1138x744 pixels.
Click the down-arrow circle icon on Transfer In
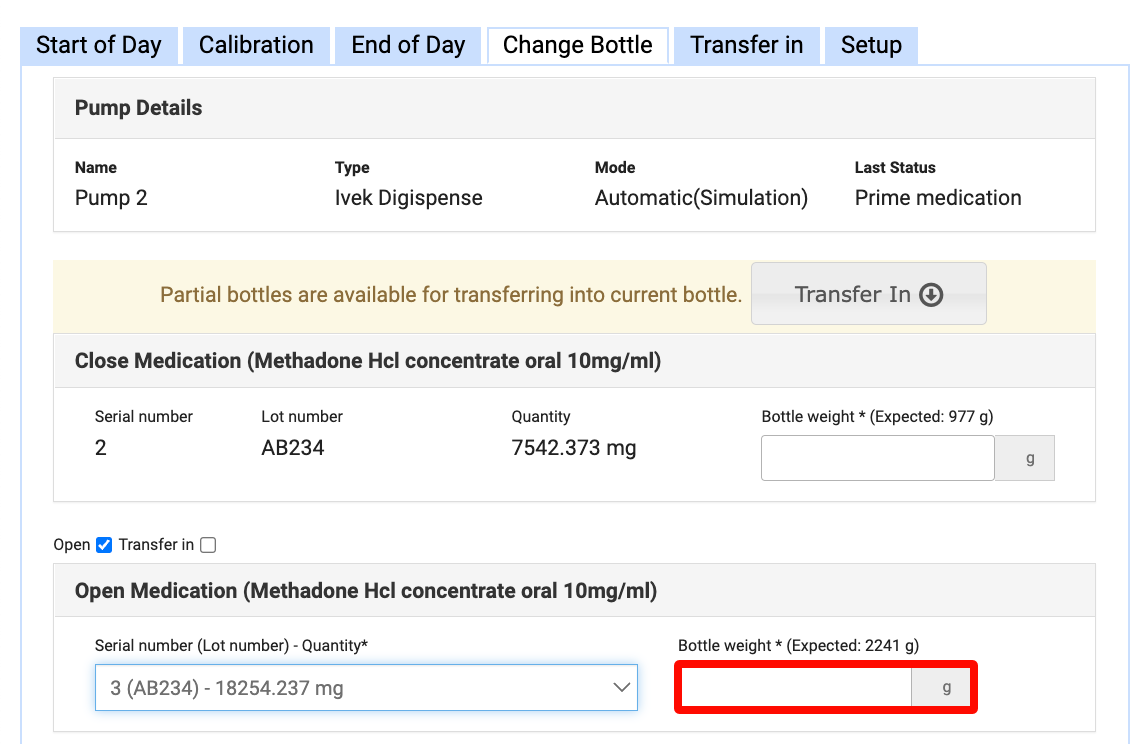(931, 294)
